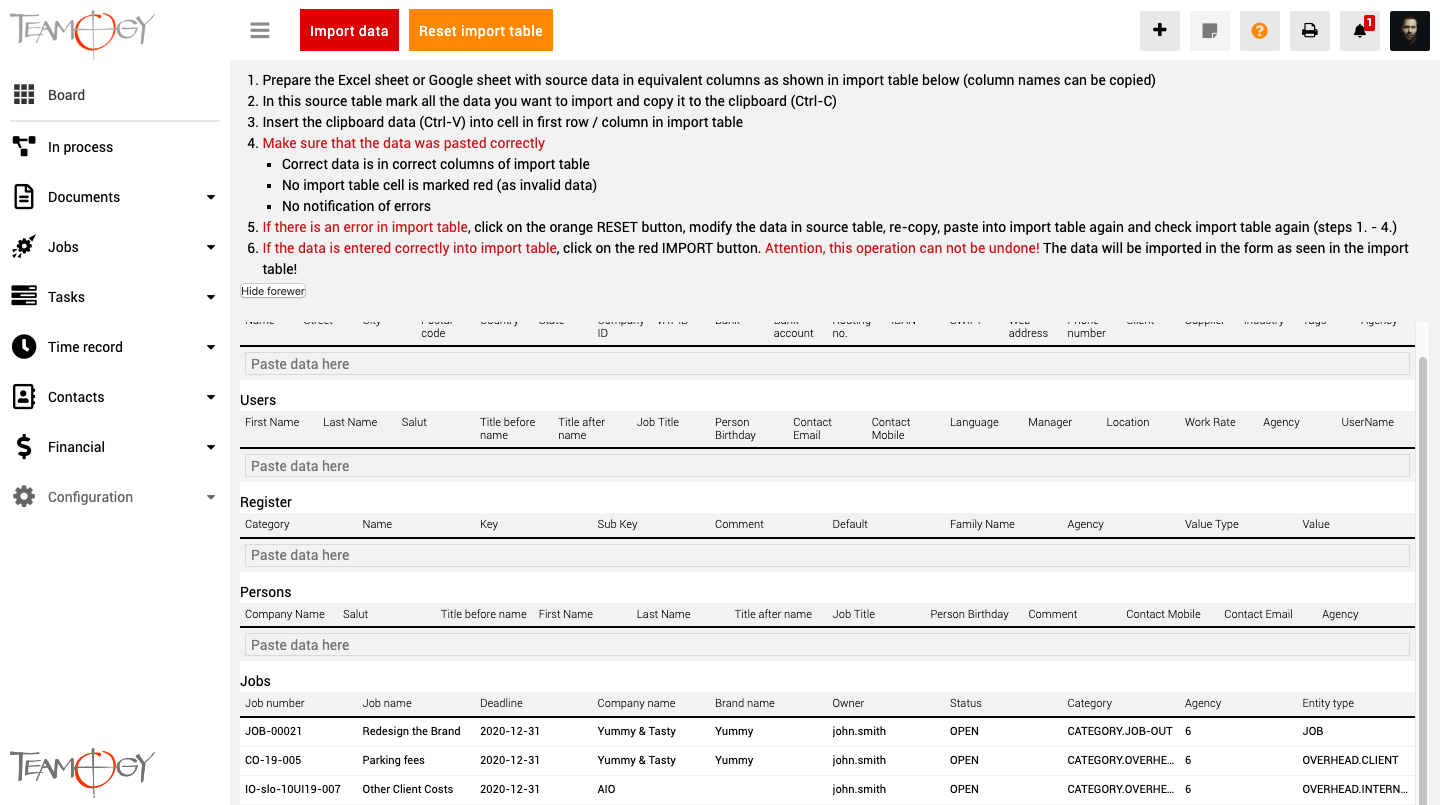Click the CATEGORY.JOB-OUT cell
Image resolution: width=1440 pixels, height=805 pixels.
point(1121,731)
